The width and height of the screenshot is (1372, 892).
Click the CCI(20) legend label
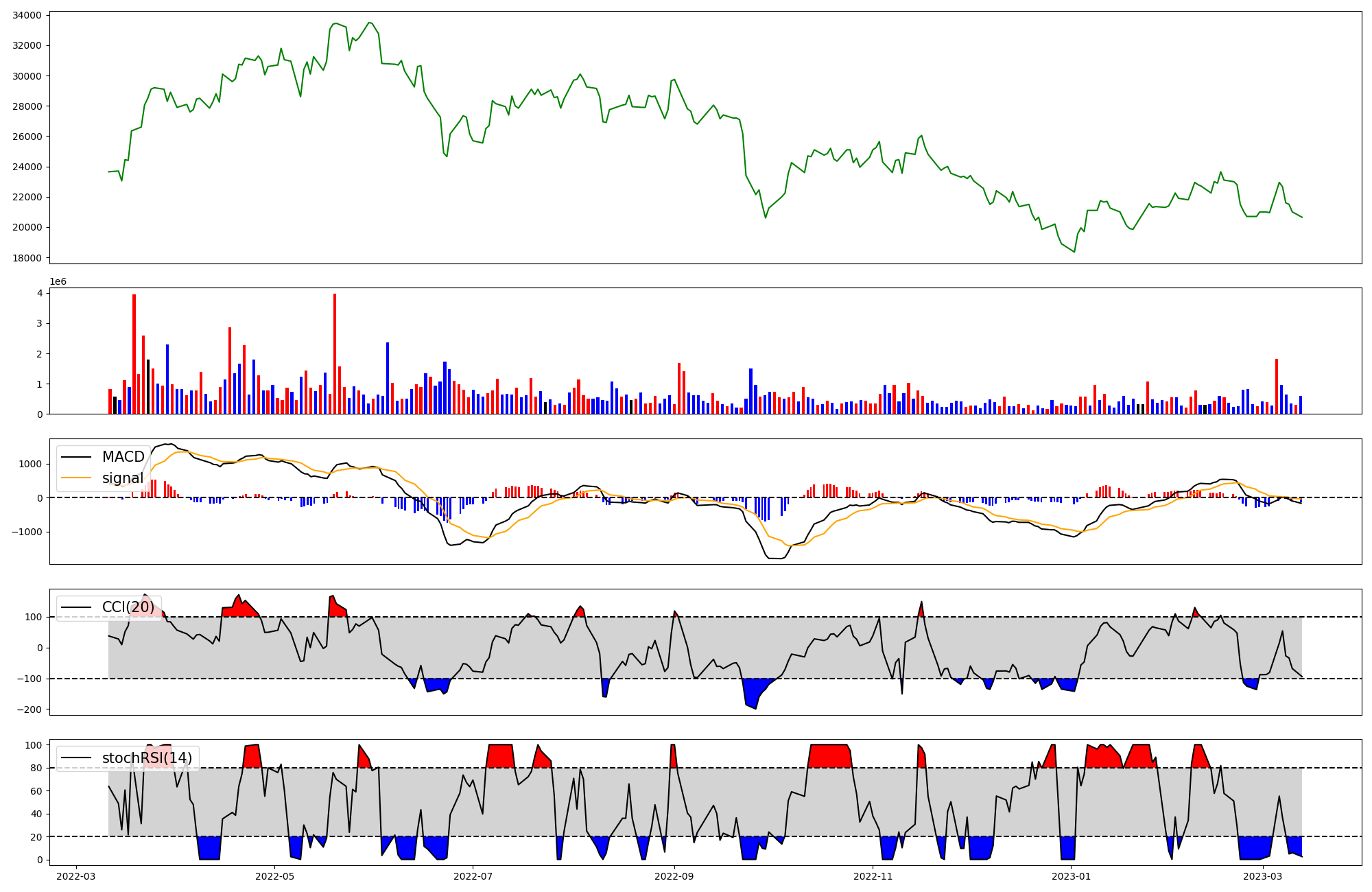(130, 607)
